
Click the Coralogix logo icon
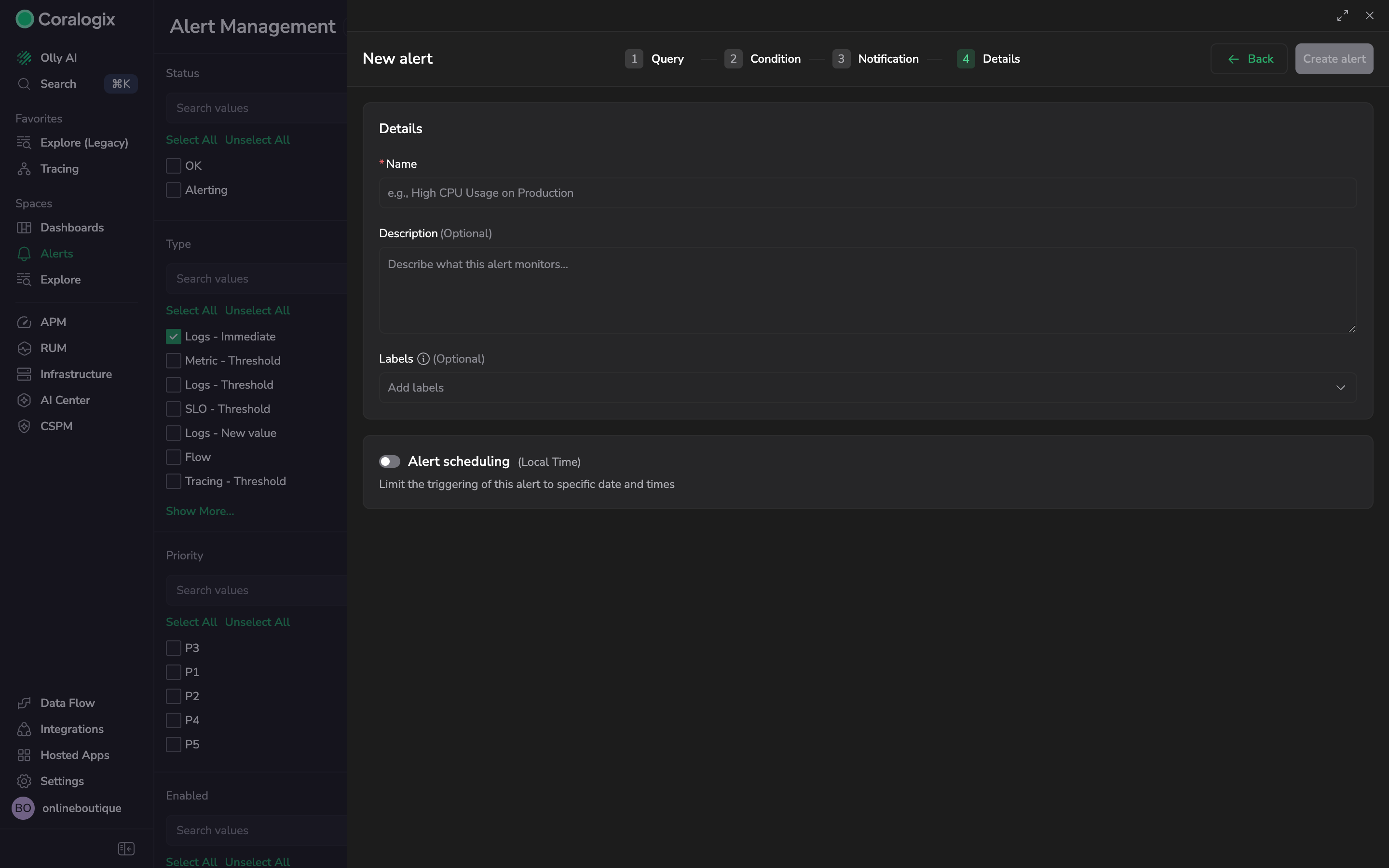point(25,19)
